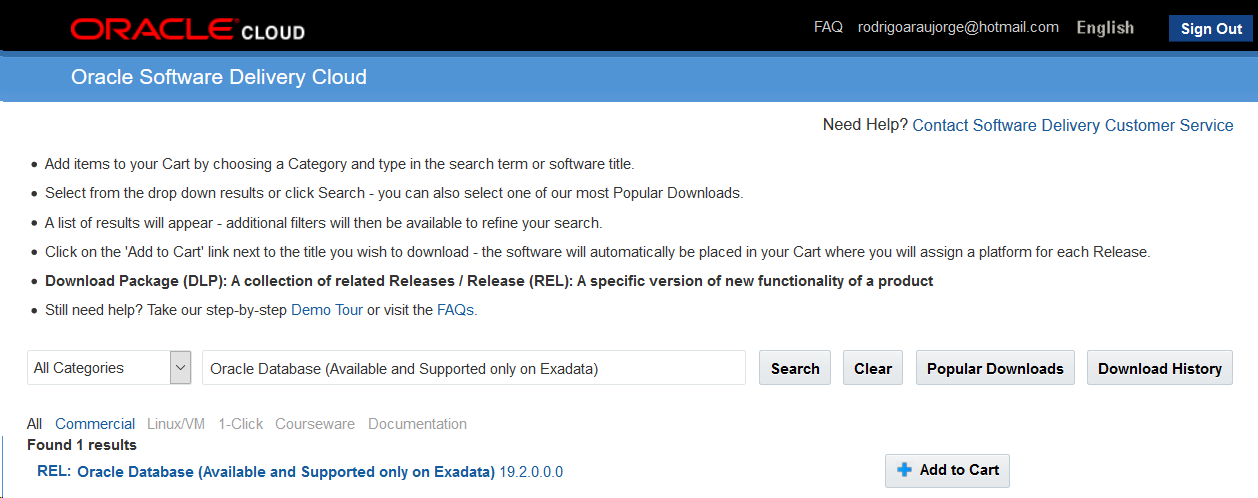Screen dimensions: 1258x498
Task: Click the Search button
Action: click(x=795, y=368)
